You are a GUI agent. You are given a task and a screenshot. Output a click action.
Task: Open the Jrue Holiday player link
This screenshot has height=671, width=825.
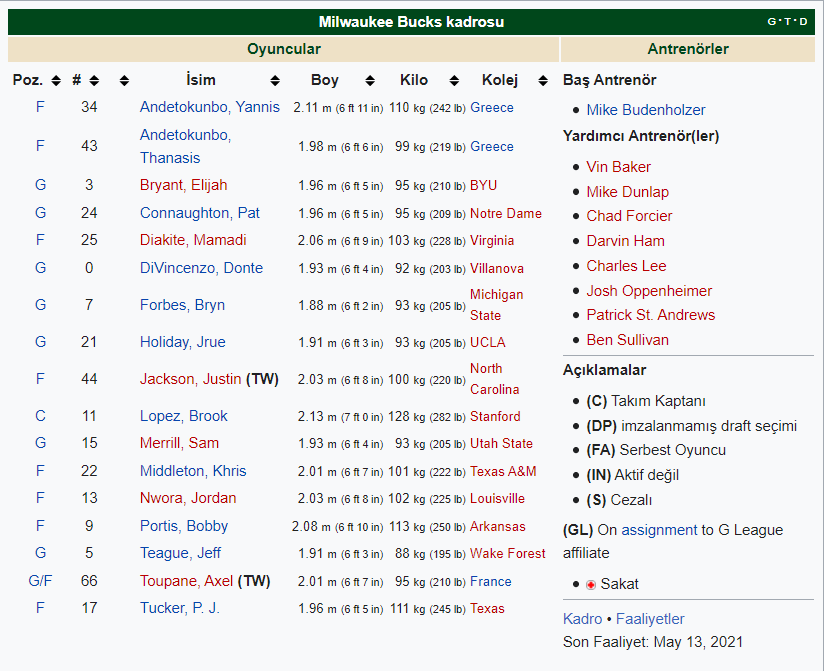click(x=182, y=342)
